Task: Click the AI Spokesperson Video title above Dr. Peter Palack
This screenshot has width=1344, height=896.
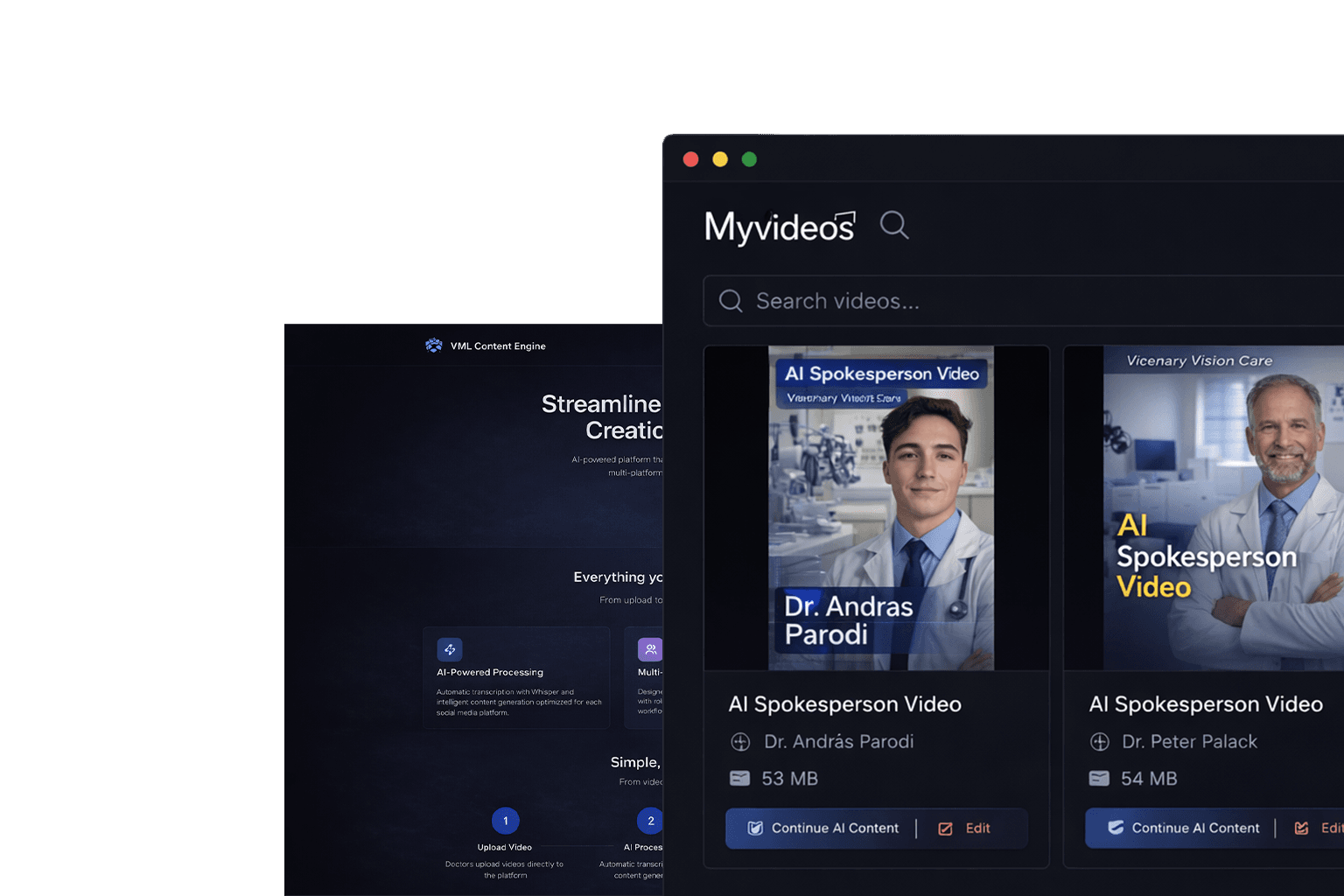Action: (1206, 704)
